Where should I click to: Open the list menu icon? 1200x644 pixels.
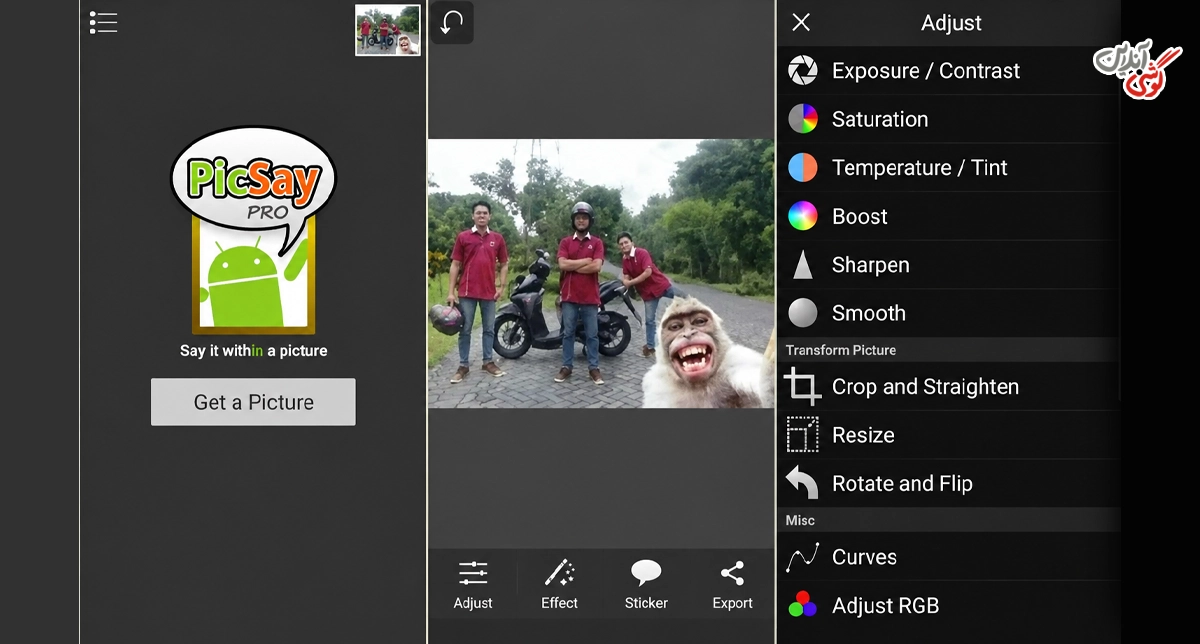[x=103, y=23]
